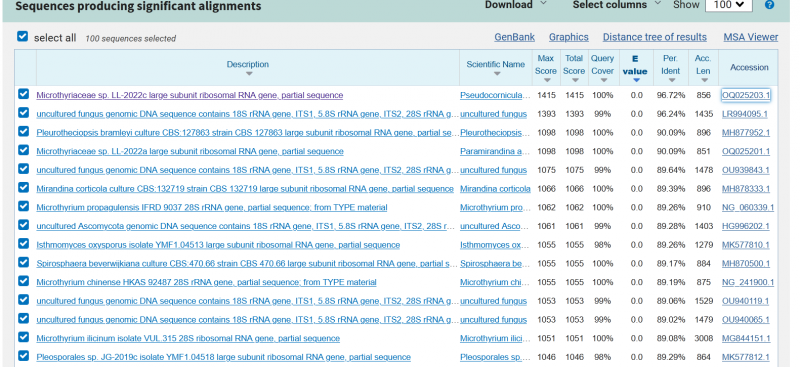
Task: Uncheck the Microthyriaceae sp. LL-2022c row checkbox
Action: point(23,94)
